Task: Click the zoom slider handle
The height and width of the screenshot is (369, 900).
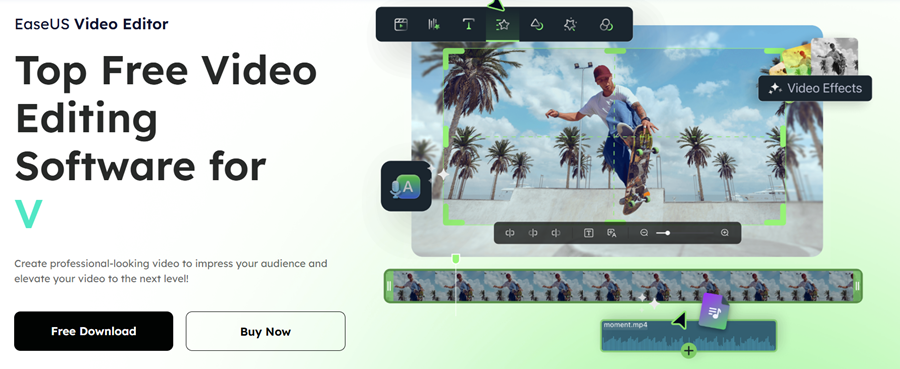Action: 667,233
